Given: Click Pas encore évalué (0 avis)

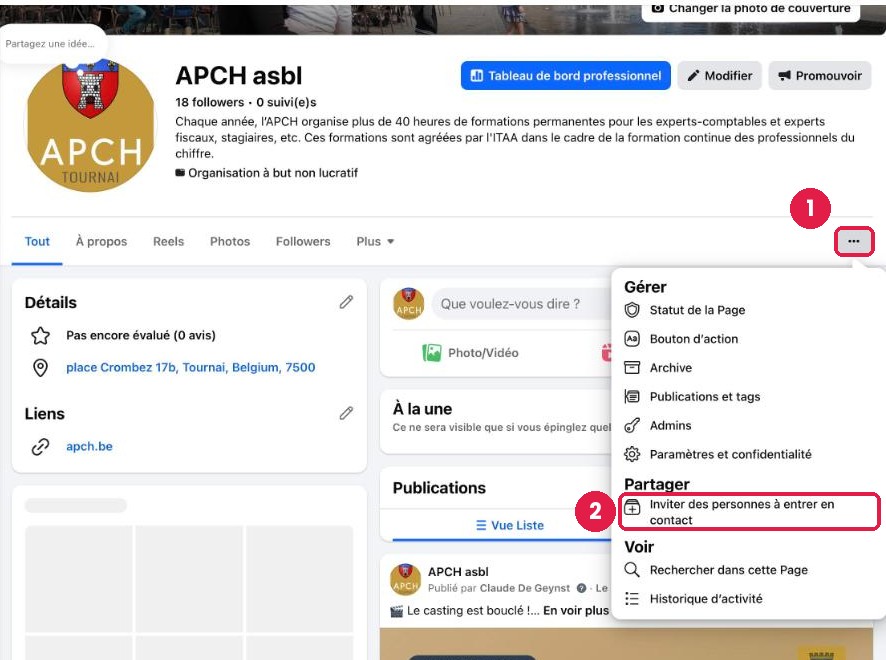Looking at the screenshot, I should coord(141,335).
